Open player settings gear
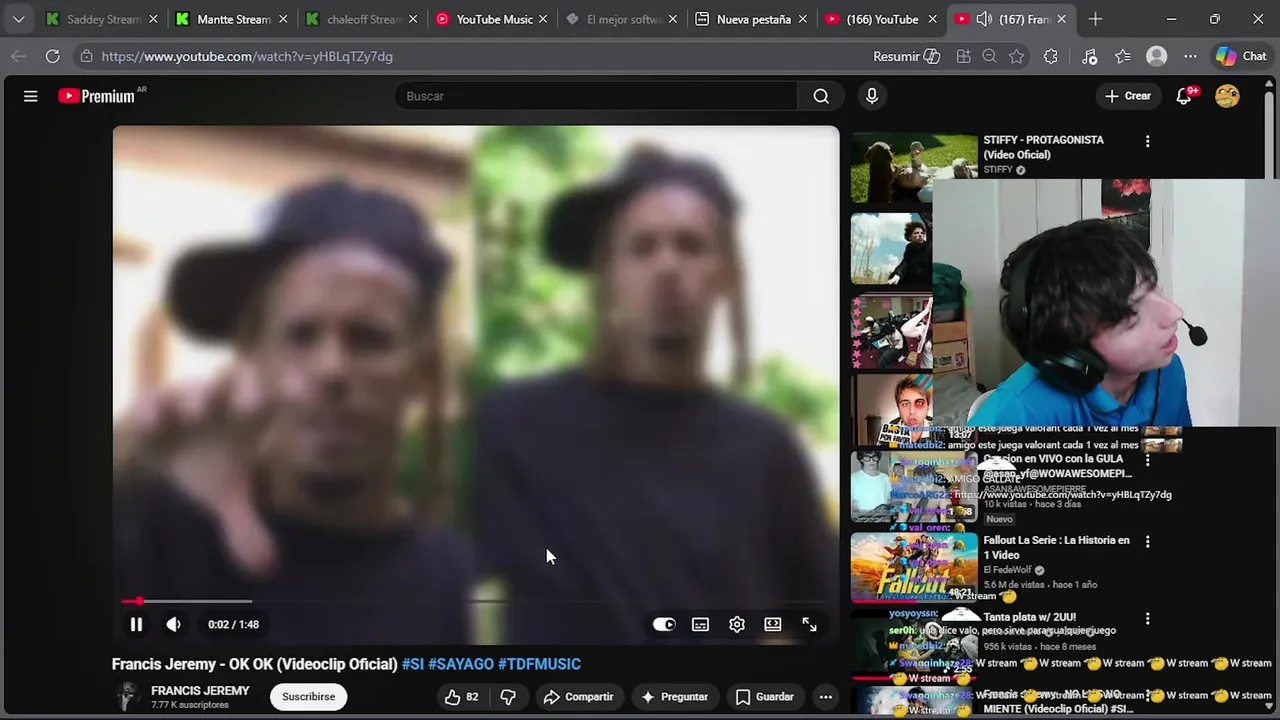1280x720 pixels. pos(737,624)
